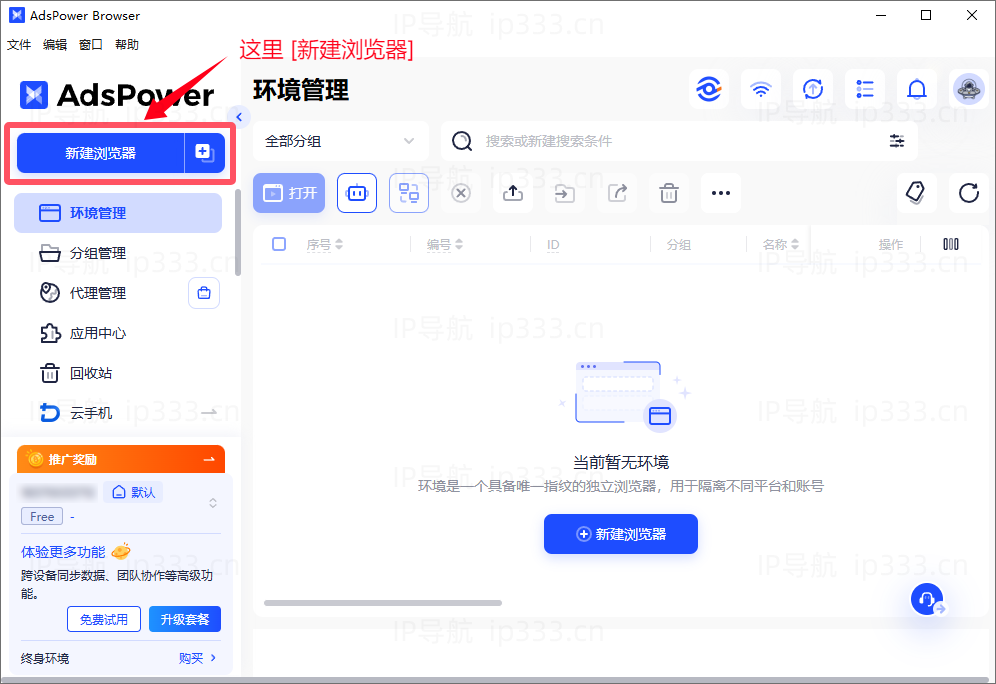
Task: Open the 文件 menu
Action: tap(19, 44)
